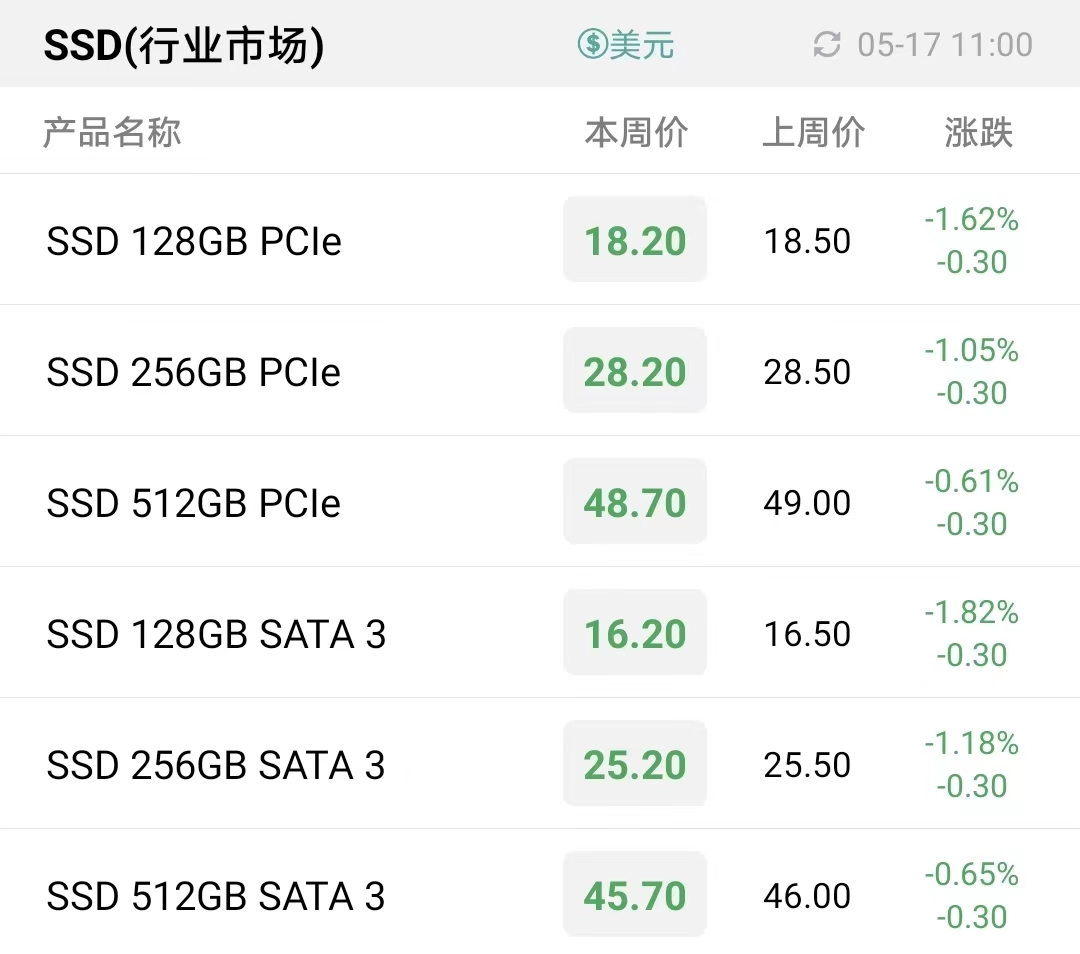Open the SSD(行业市场) section title
The width and height of the screenshot is (1080, 954).
(x=184, y=45)
